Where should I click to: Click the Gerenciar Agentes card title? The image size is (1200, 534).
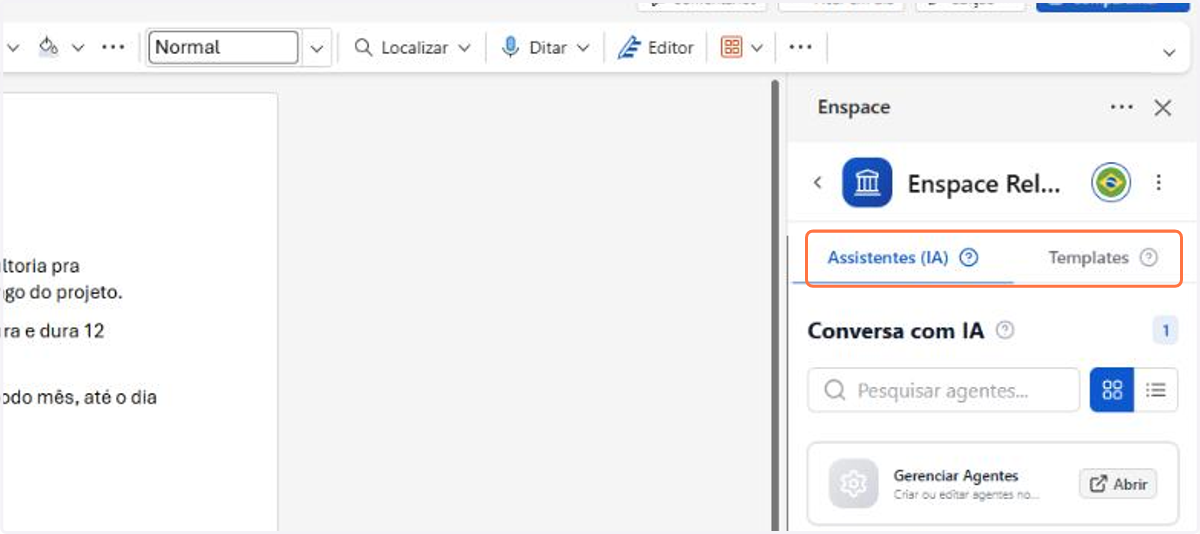click(x=955, y=476)
